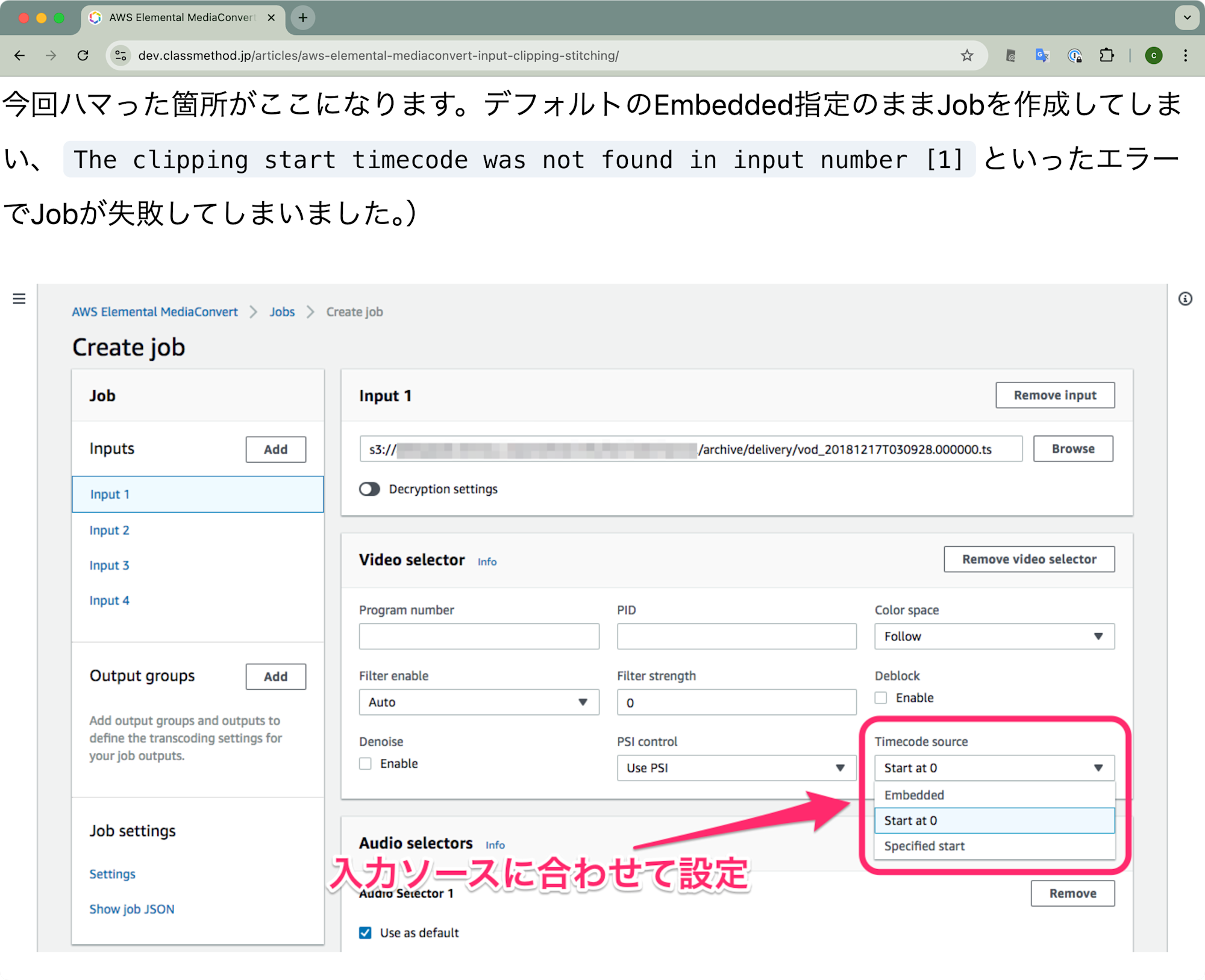Add an output group
Viewport: 1205px width, 980px height.
pyautogui.click(x=275, y=676)
